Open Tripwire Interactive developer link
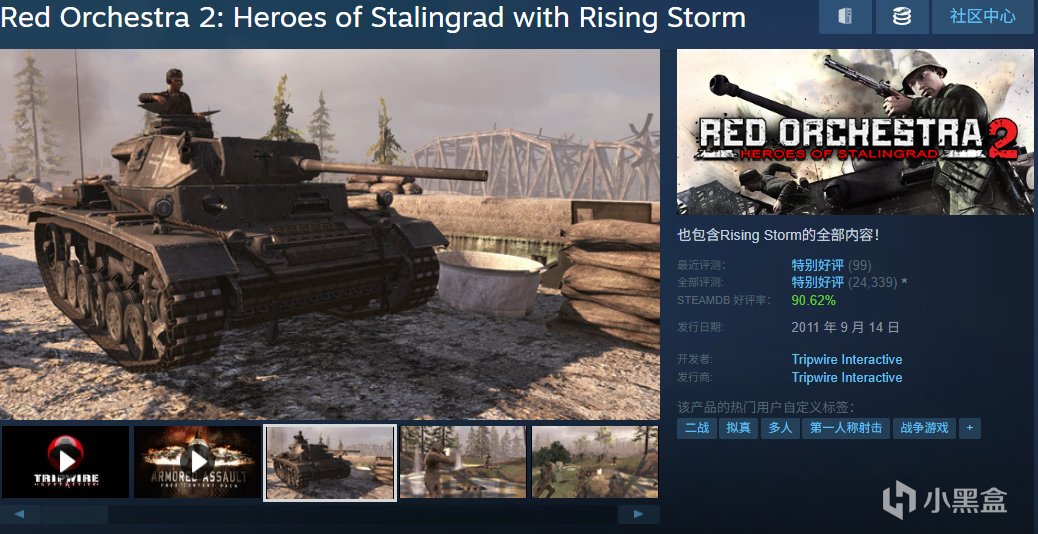Screen dimensions: 1038x534 coord(847,359)
